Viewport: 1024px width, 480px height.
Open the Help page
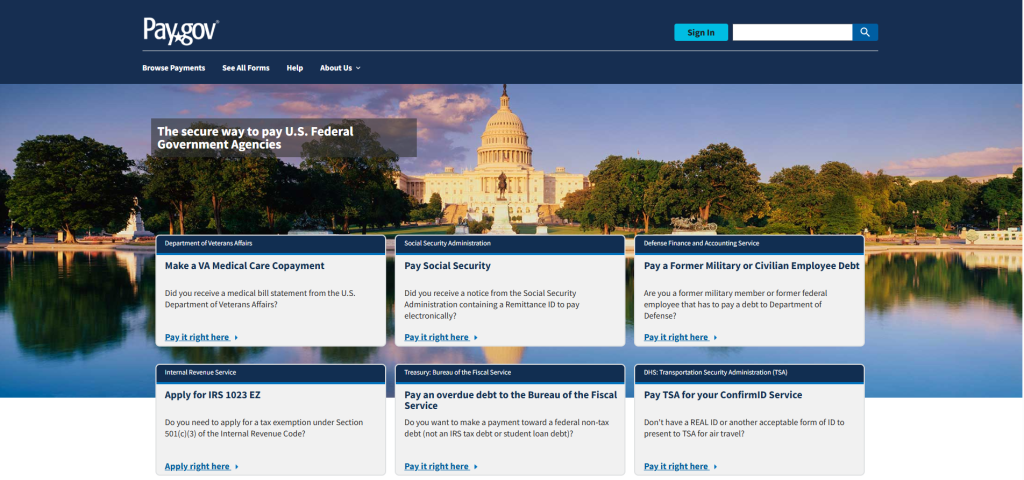[x=294, y=68]
